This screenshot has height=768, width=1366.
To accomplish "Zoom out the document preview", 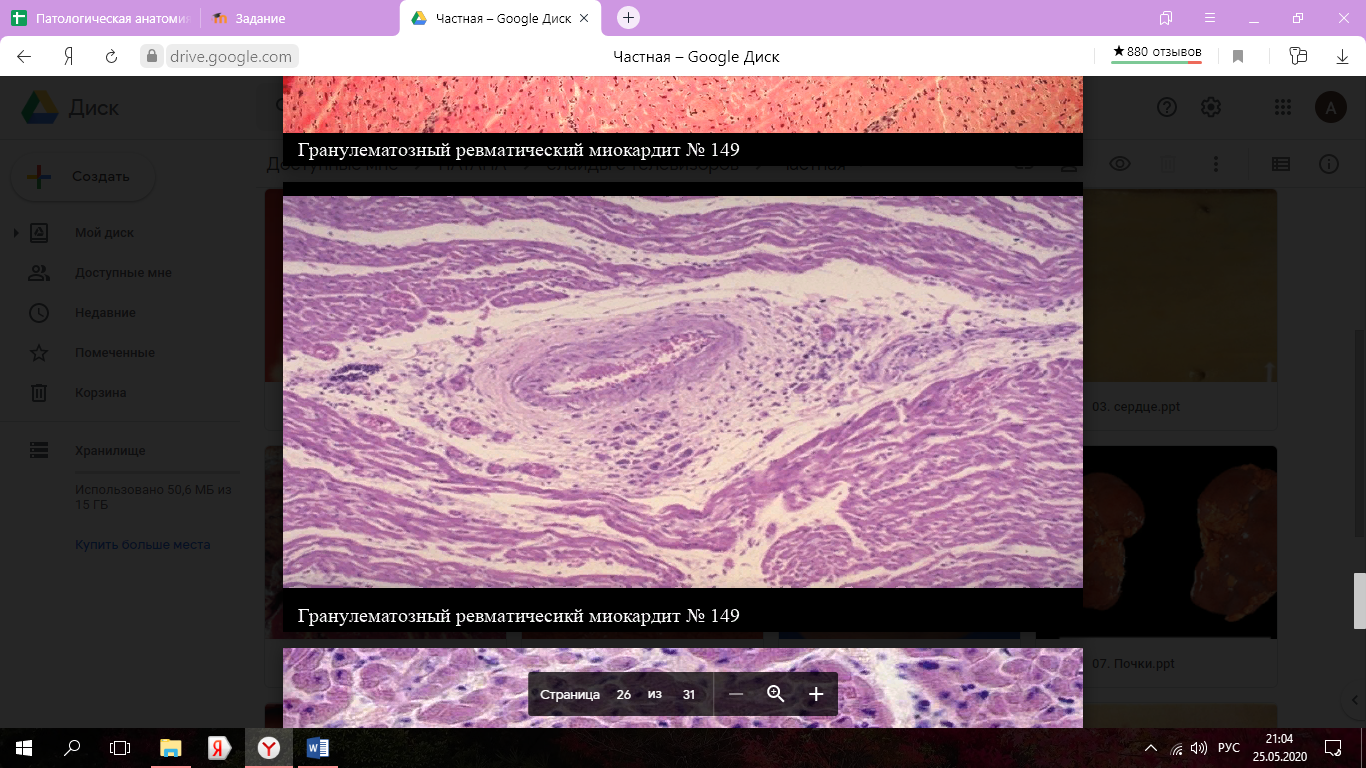I will pyautogui.click(x=736, y=694).
